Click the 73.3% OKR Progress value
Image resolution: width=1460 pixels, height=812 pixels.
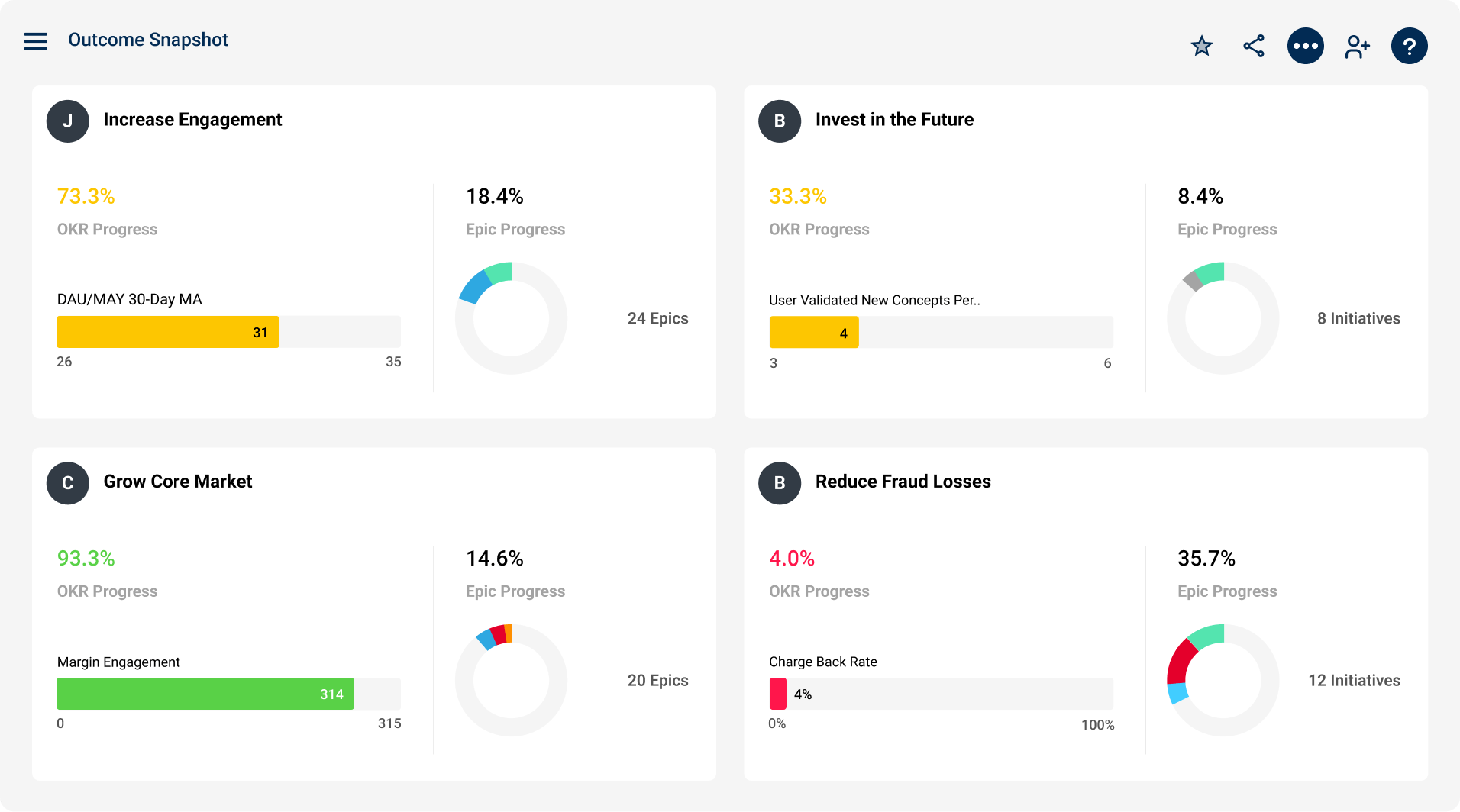tap(86, 196)
